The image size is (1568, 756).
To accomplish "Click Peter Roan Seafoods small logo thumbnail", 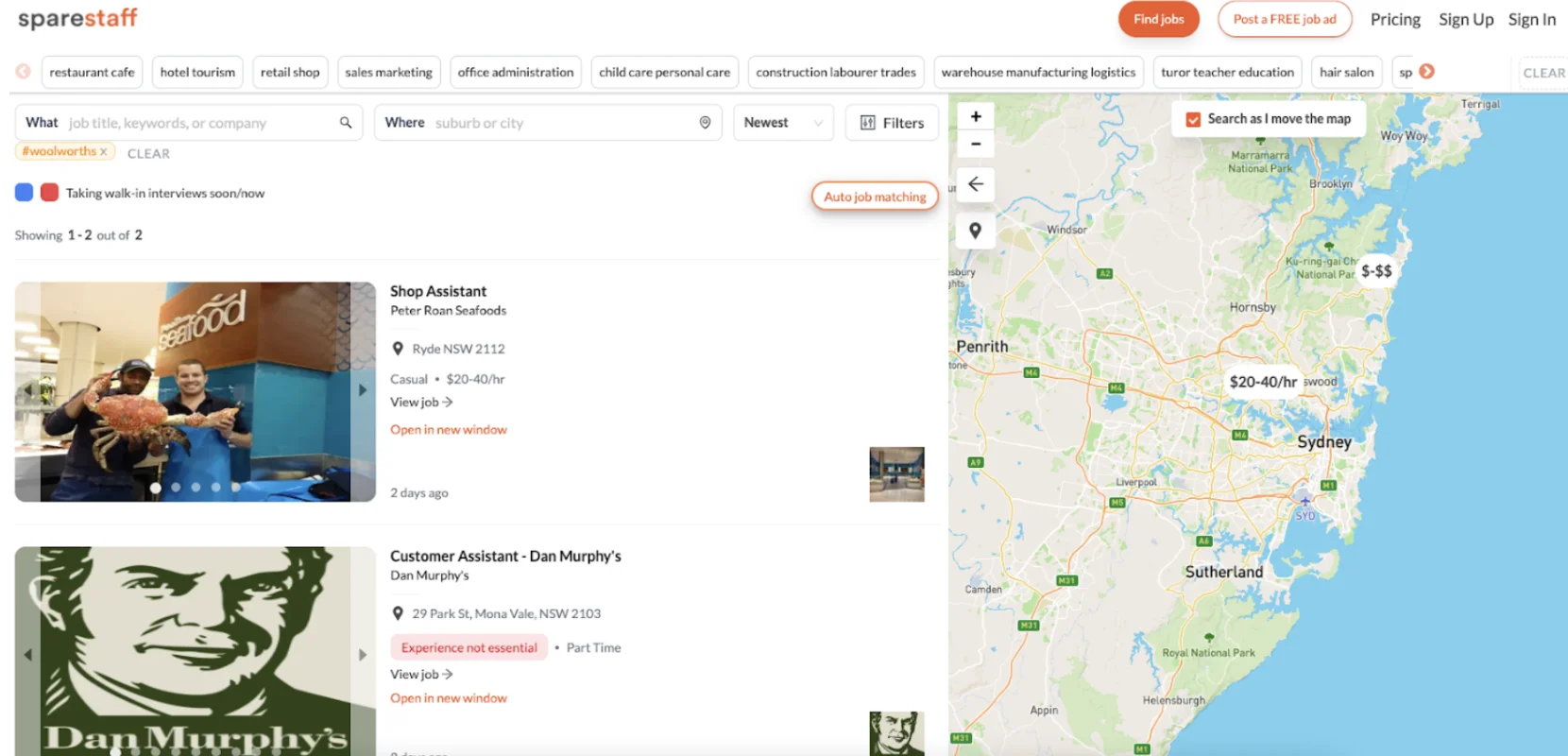I will pyautogui.click(x=896, y=474).
